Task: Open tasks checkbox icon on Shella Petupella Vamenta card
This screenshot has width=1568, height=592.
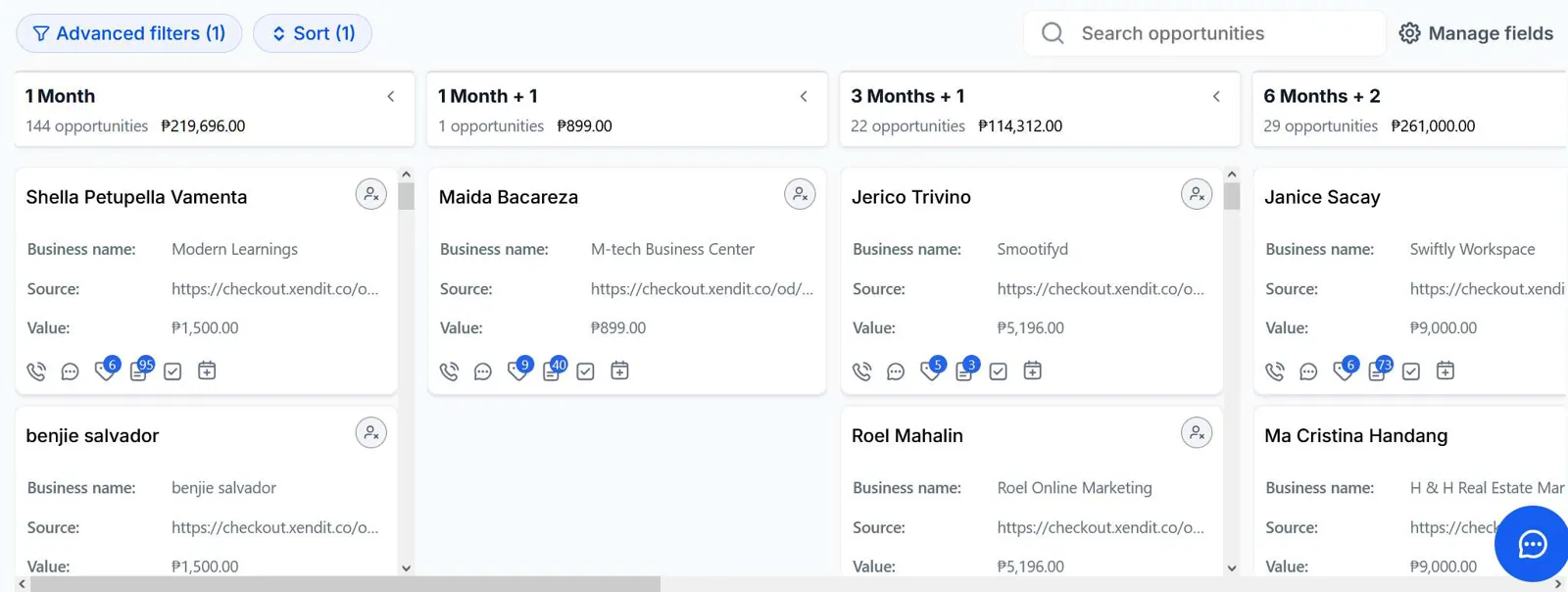Action: [x=172, y=371]
